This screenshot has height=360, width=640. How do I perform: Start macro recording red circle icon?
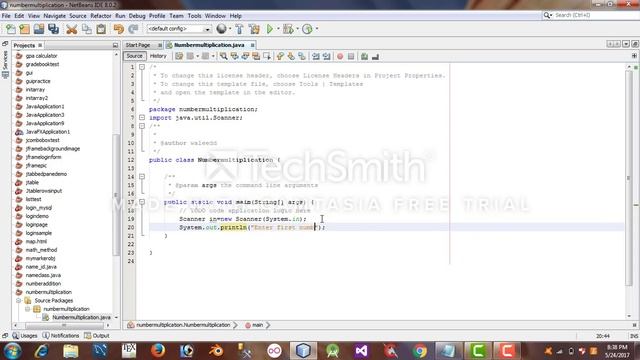coord(340,56)
